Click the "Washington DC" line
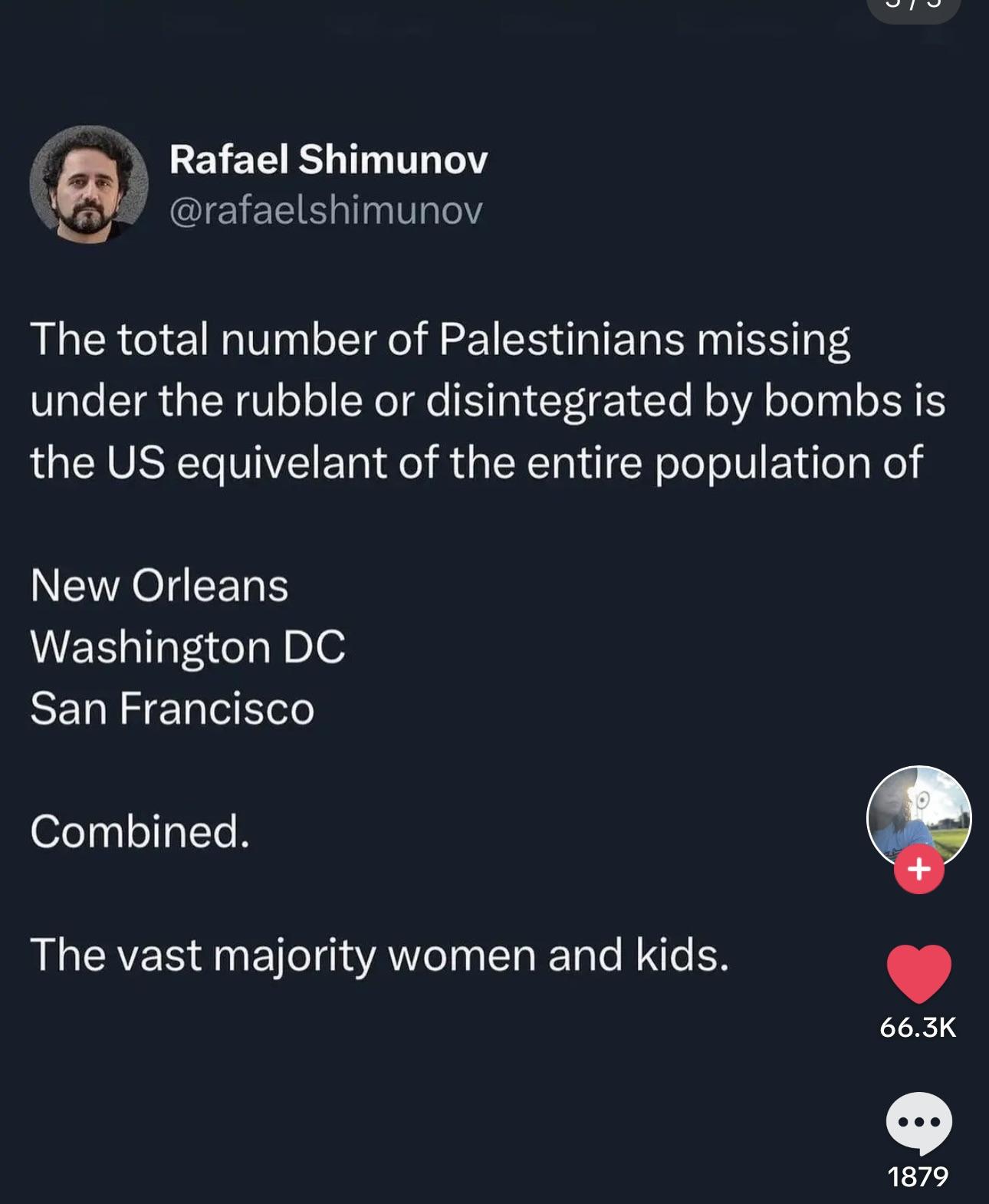The image size is (989, 1204). [x=188, y=646]
